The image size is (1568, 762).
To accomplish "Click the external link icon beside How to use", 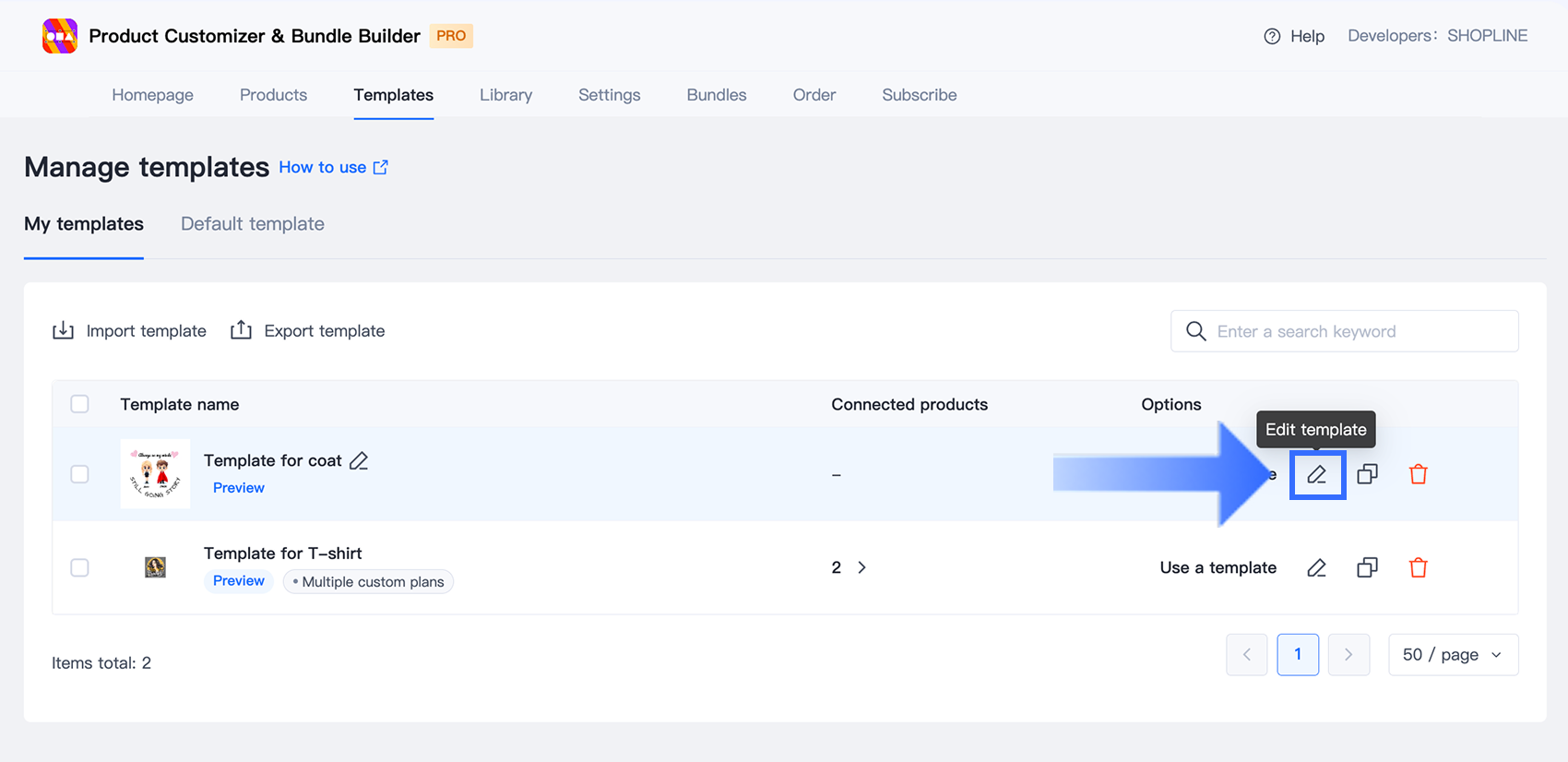I will [x=381, y=167].
